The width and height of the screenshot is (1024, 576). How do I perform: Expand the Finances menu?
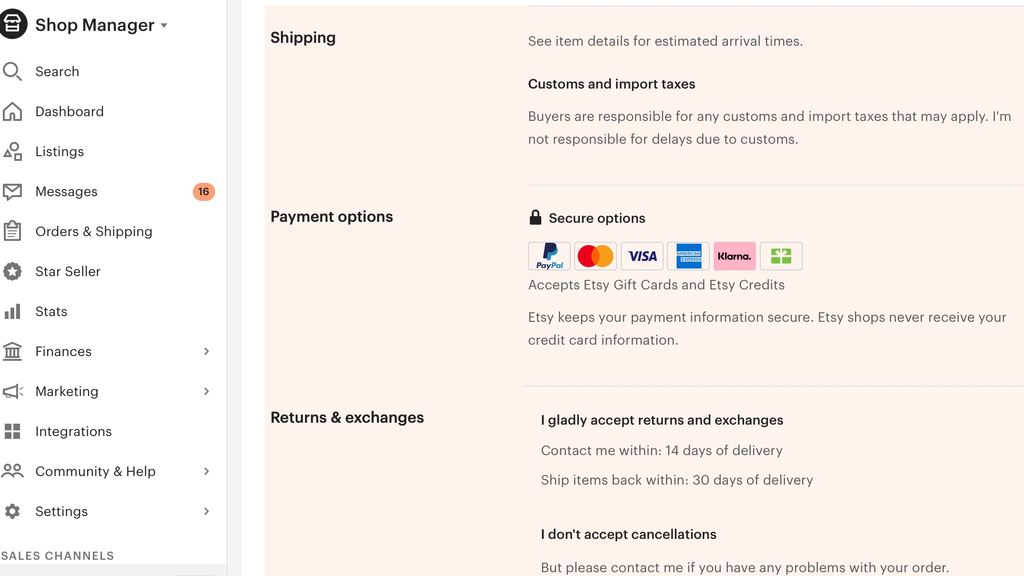(207, 351)
